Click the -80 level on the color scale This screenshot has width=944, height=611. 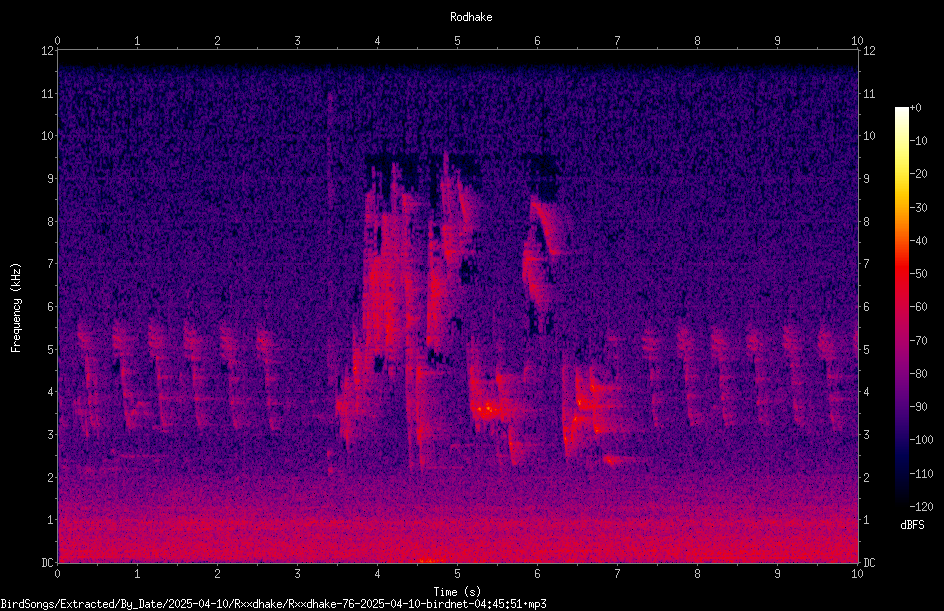(918, 373)
